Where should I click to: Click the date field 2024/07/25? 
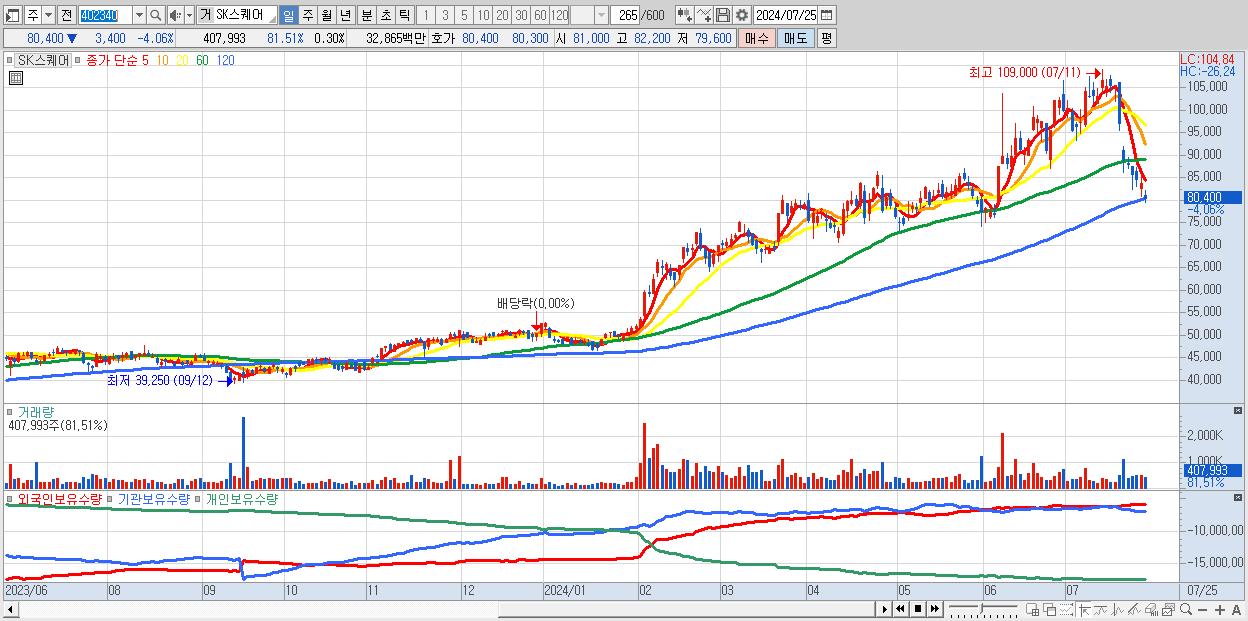click(x=785, y=16)
